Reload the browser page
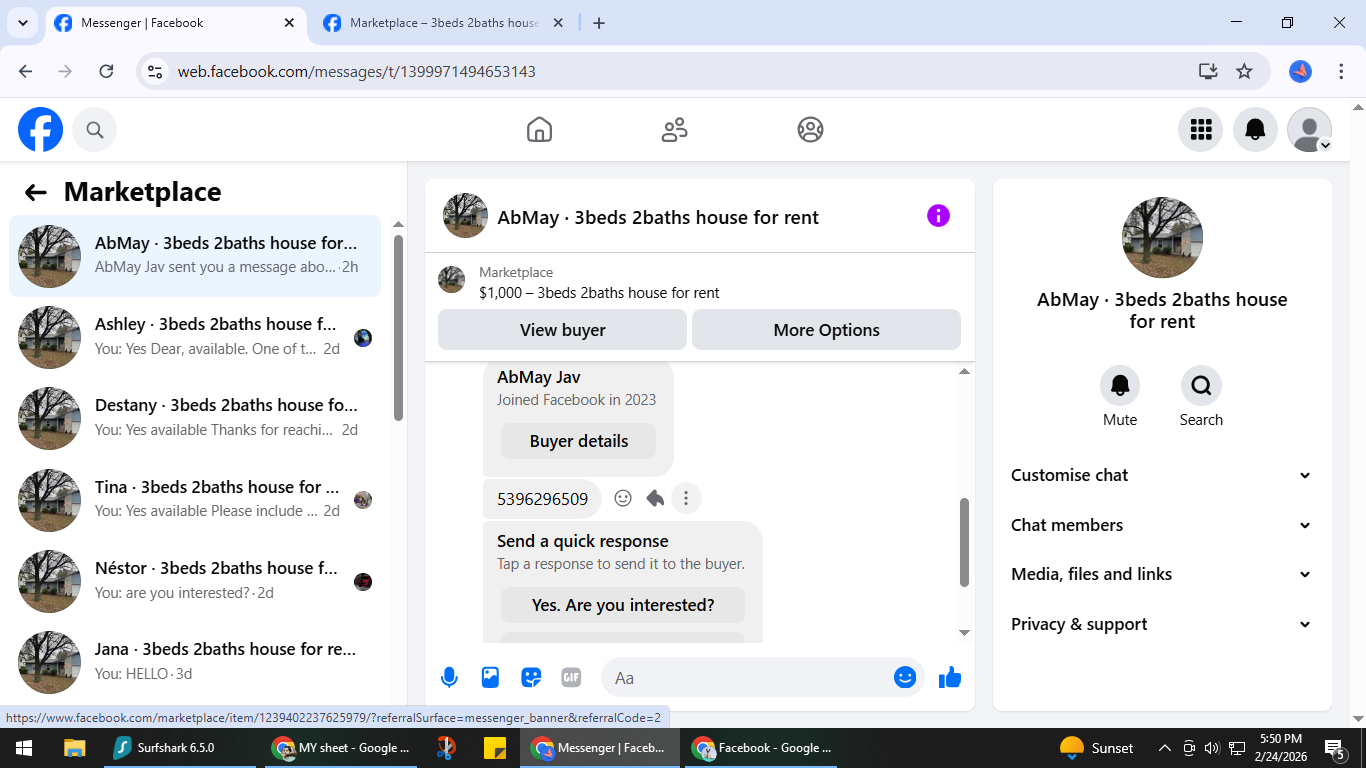 coord(106,71)
